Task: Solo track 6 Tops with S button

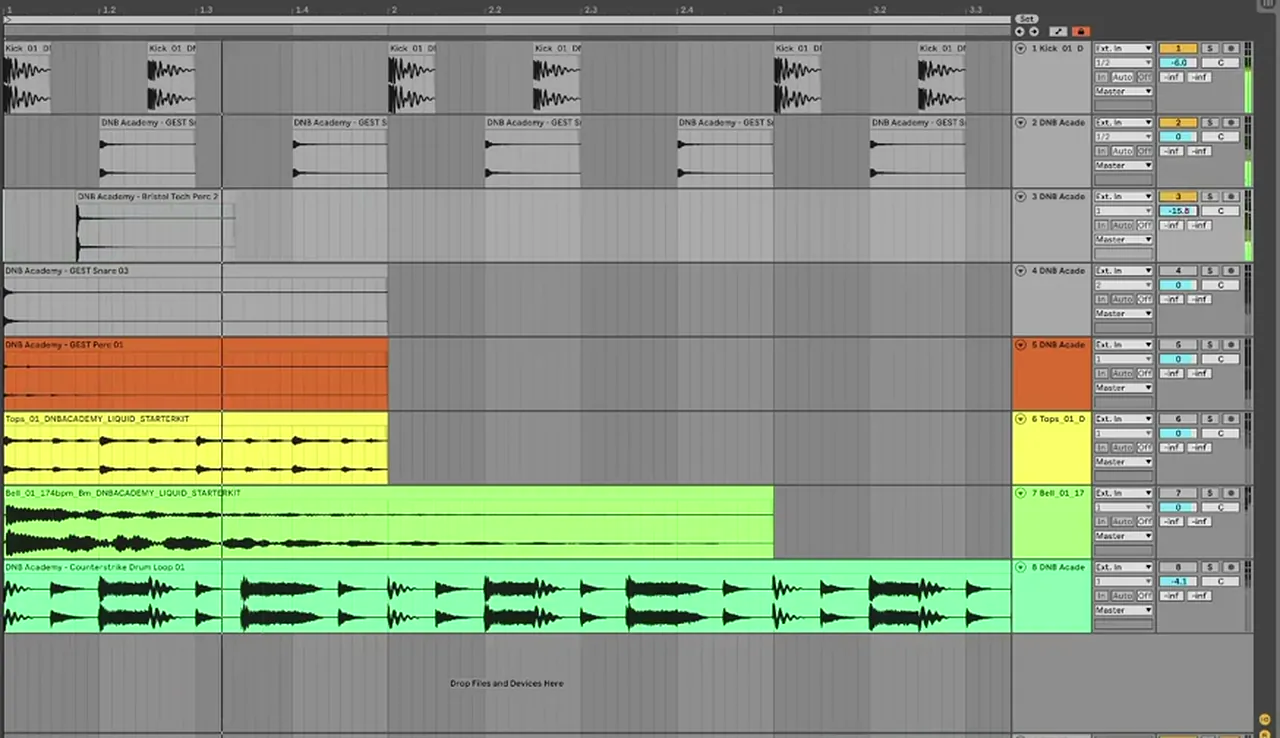Action: [x=1210, y=418]
